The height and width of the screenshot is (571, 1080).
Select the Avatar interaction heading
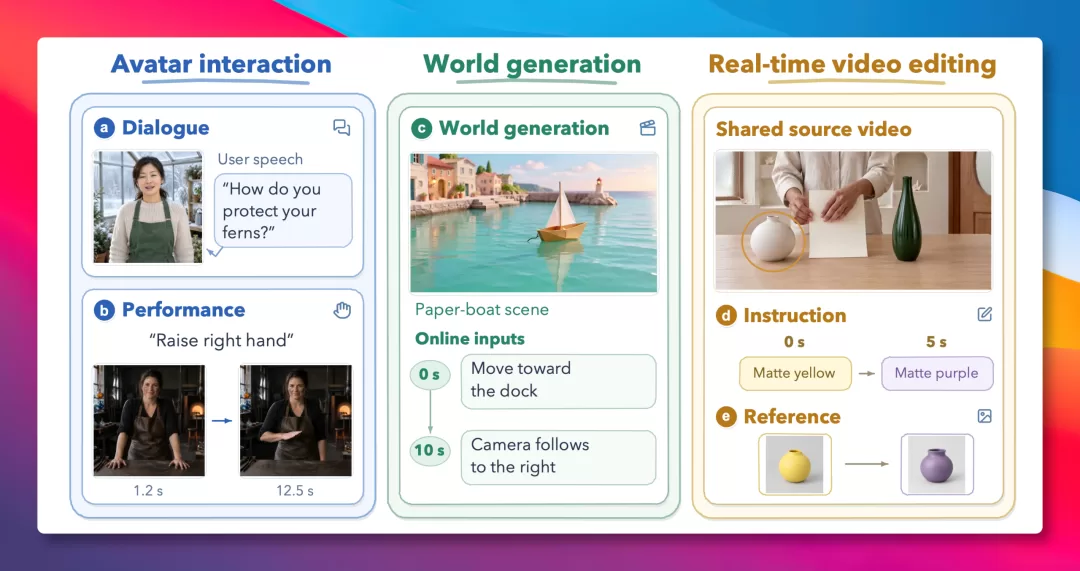point(221,64)
